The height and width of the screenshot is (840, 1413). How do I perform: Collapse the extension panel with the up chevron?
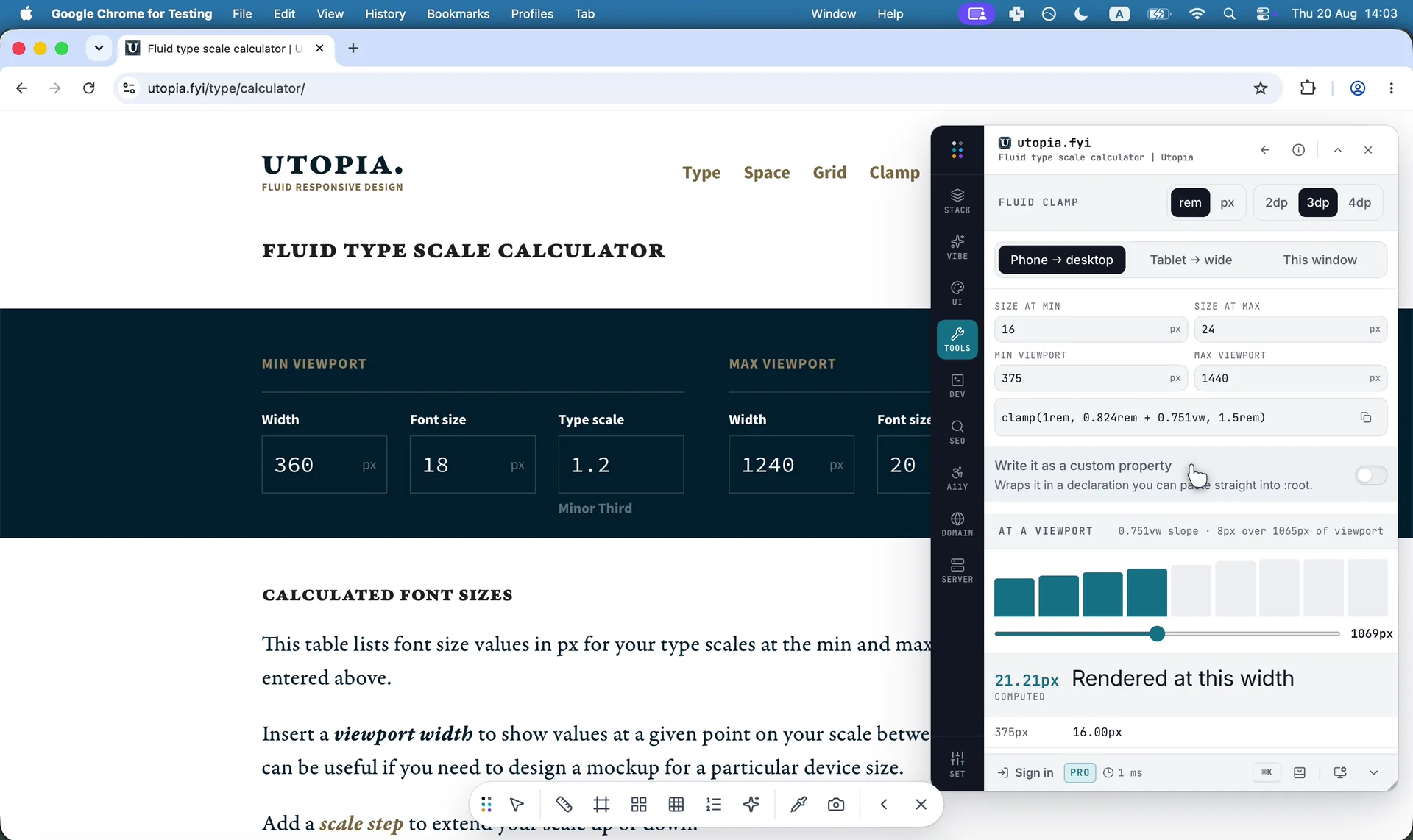coord(1338,150)
